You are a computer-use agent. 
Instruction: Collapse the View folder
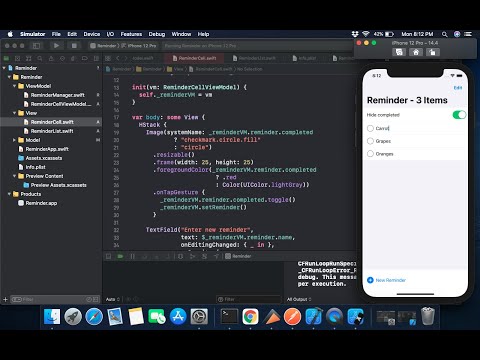(15, 113)
